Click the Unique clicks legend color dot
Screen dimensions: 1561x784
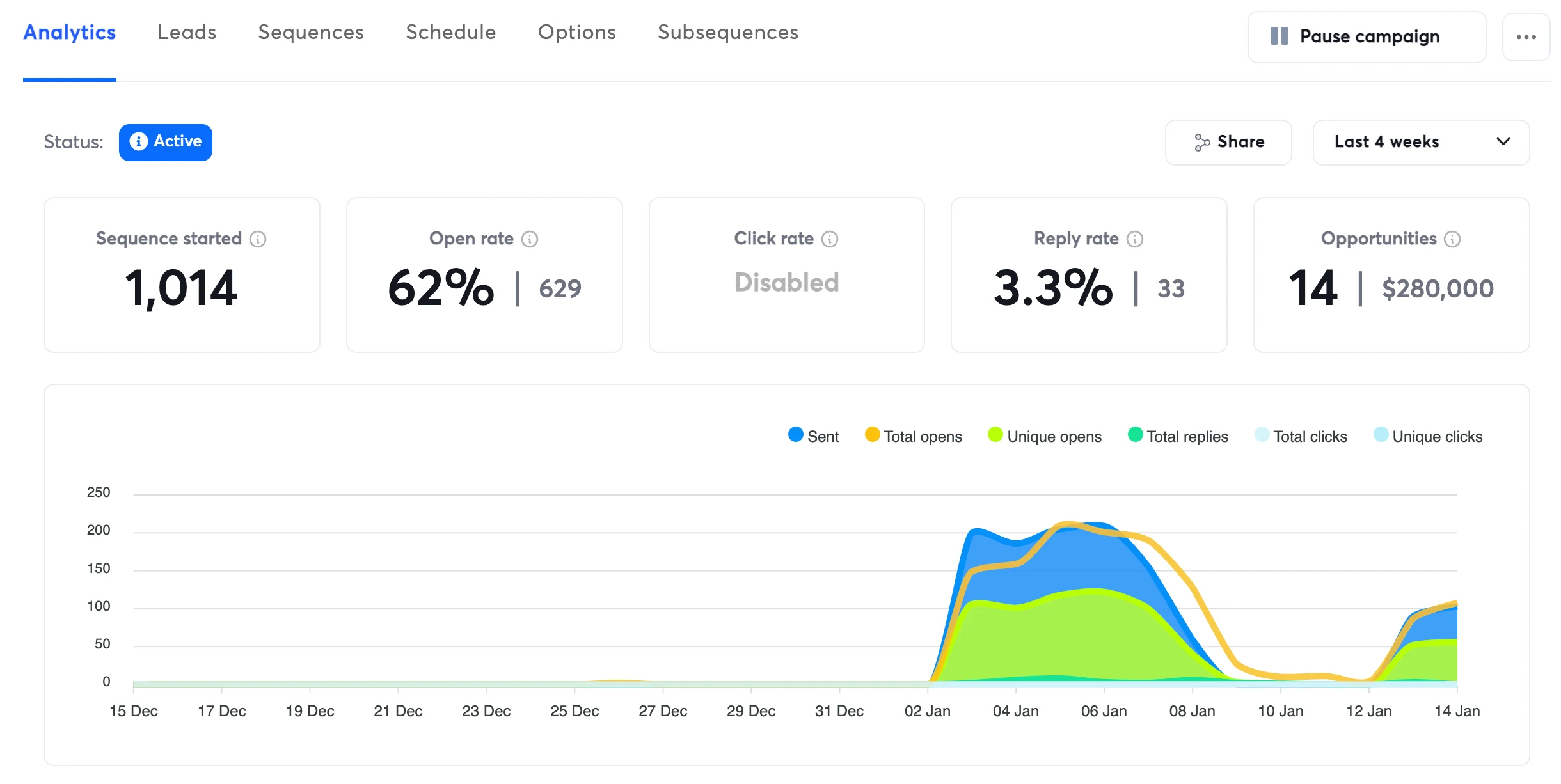coord(1381,435)
